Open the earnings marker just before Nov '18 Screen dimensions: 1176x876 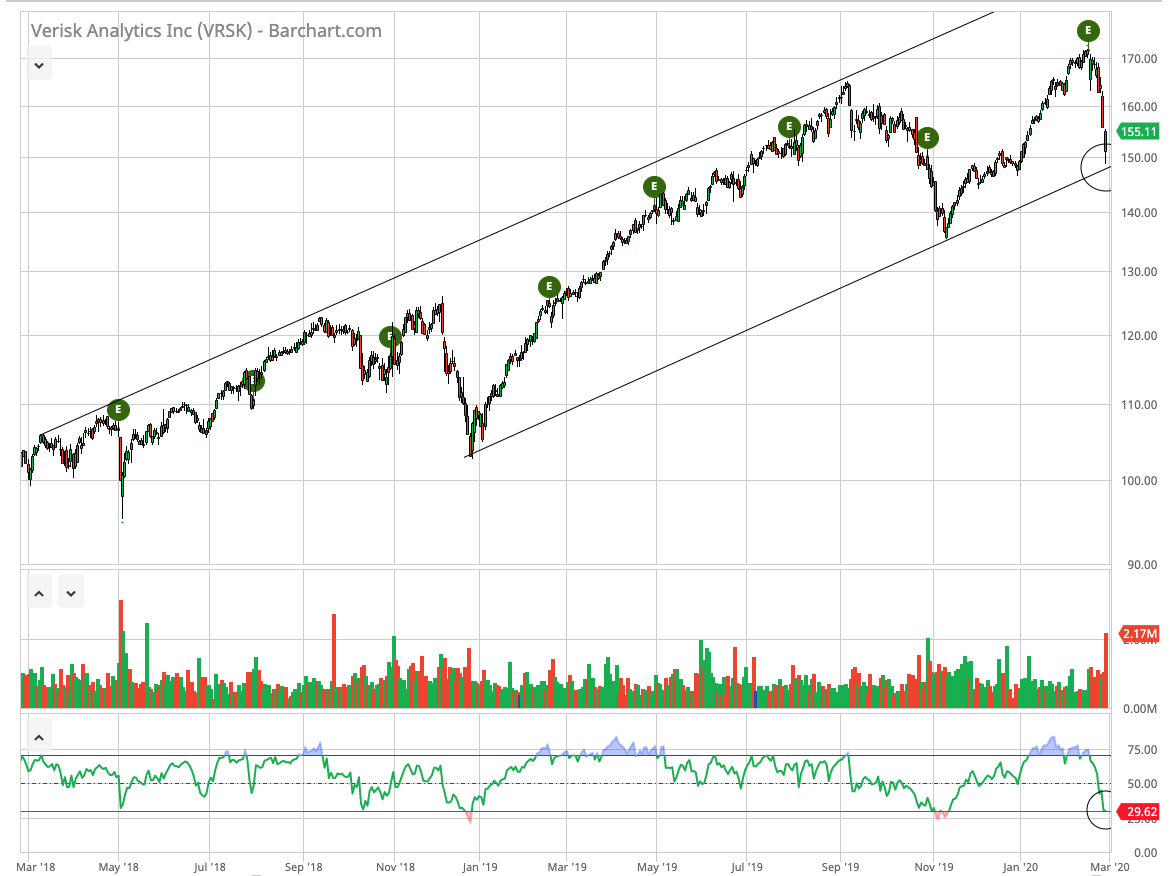(390, 337)
